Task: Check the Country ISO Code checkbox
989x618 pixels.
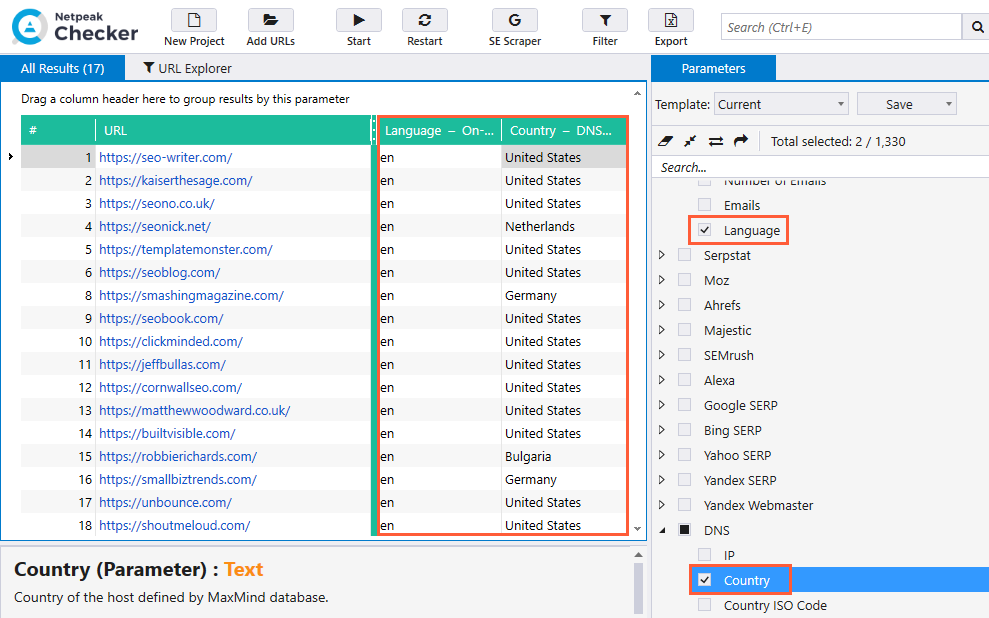Action: pos(705,605)
